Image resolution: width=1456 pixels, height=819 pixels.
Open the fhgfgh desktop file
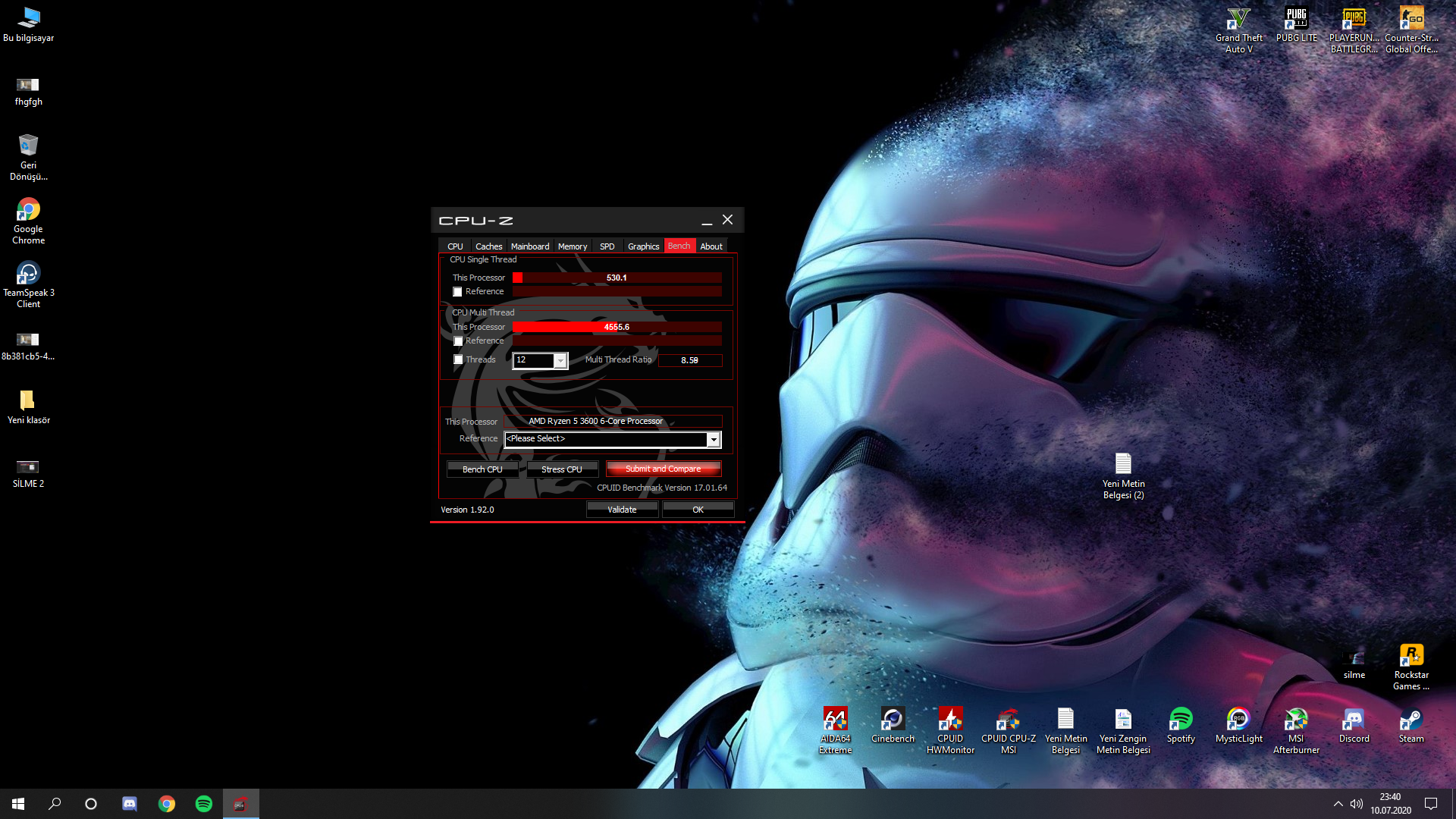click(x=28, y=91)
